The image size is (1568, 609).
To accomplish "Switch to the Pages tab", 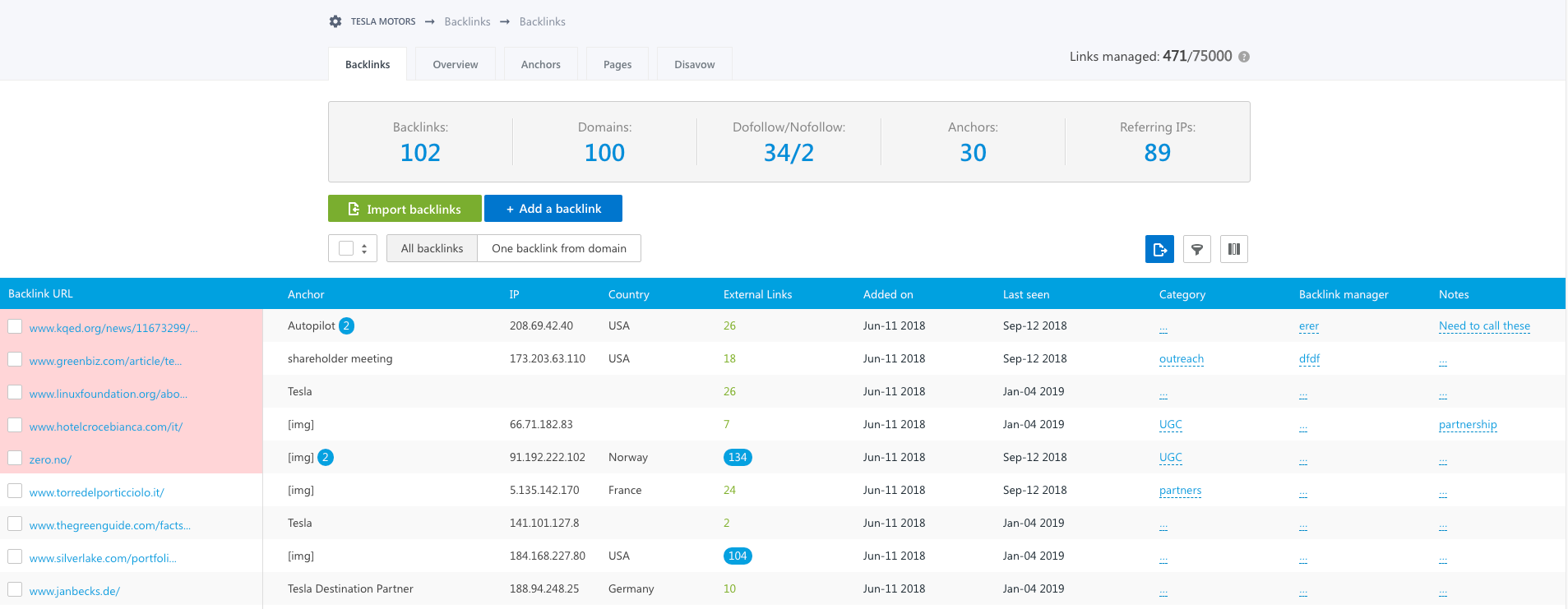I will click(x=617, y=64).
